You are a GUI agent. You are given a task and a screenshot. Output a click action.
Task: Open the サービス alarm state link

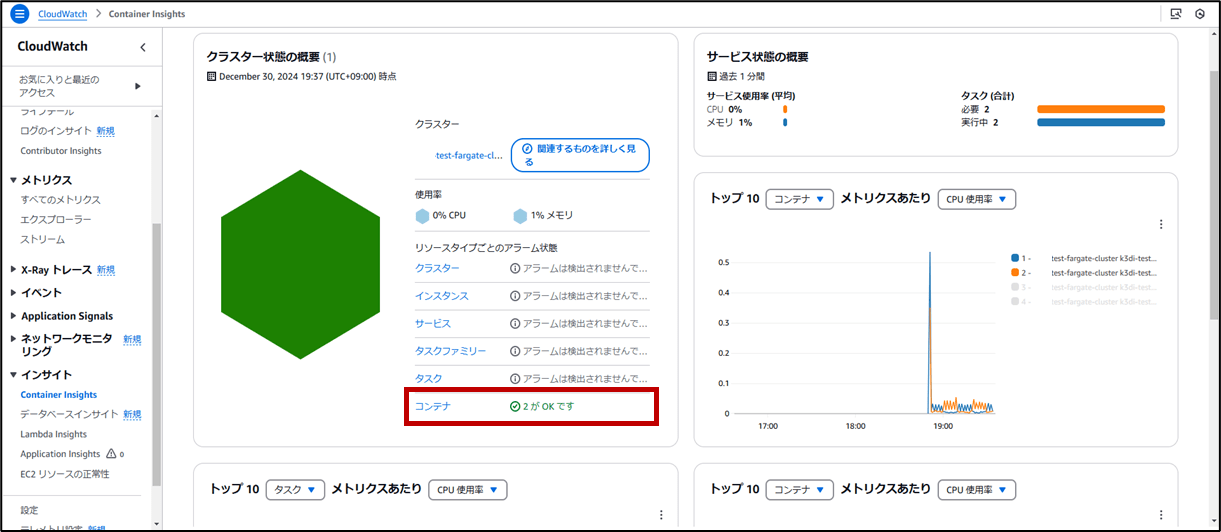[x=433, y=324]
